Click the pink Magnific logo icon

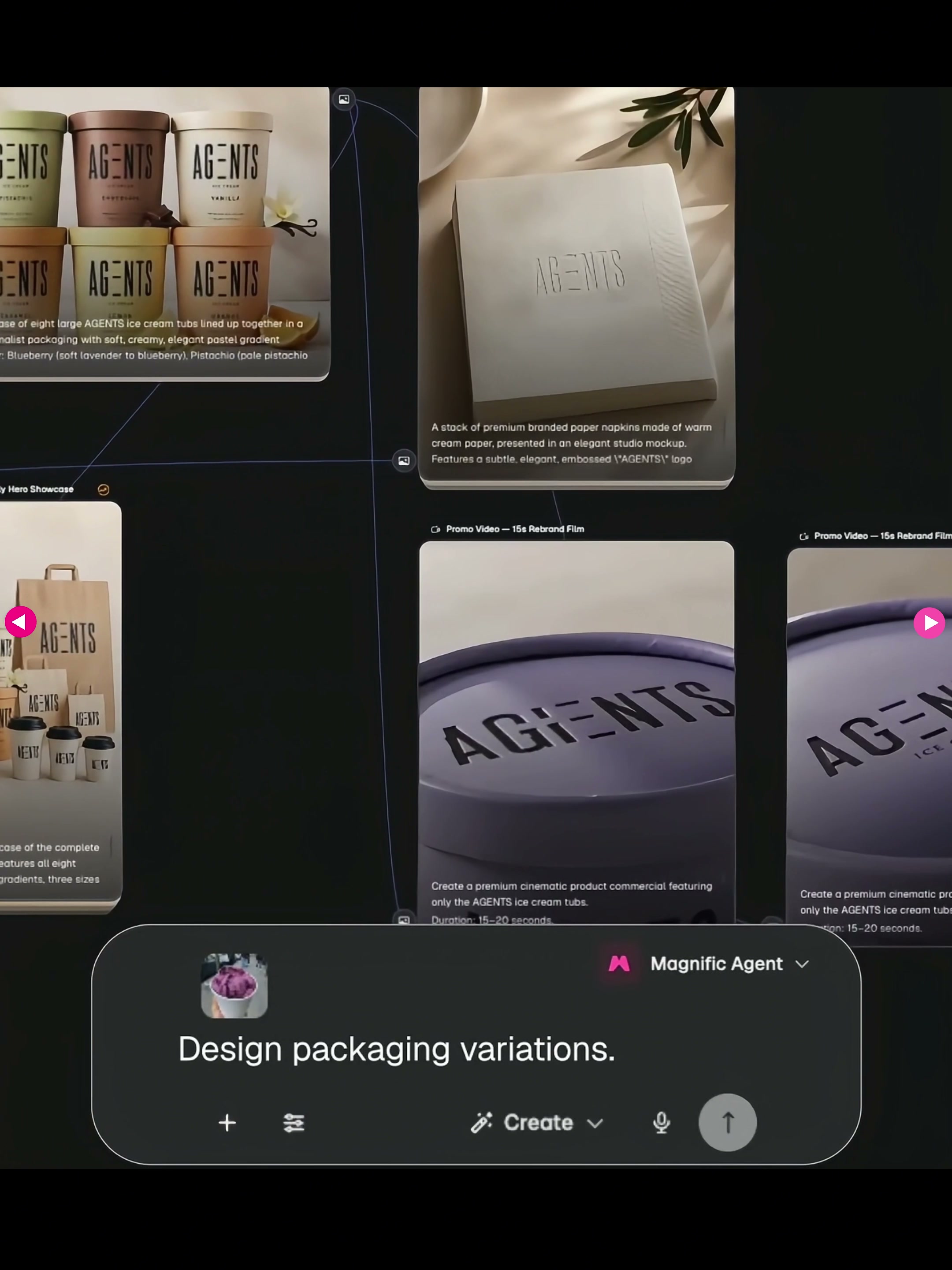coord(619,964)
